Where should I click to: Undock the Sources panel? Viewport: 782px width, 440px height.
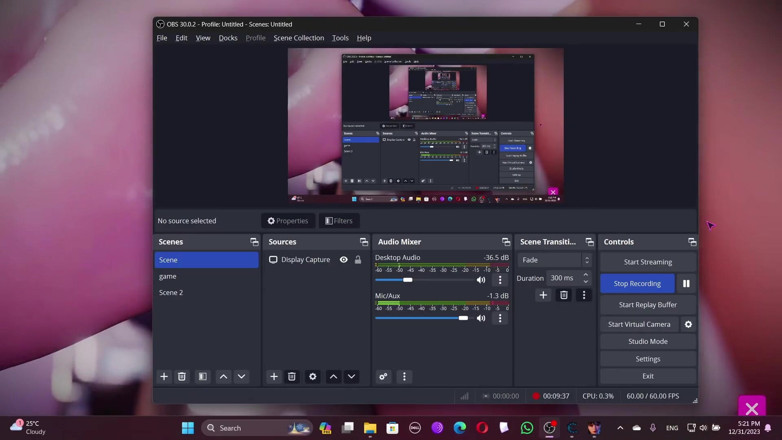click(364, 242)
